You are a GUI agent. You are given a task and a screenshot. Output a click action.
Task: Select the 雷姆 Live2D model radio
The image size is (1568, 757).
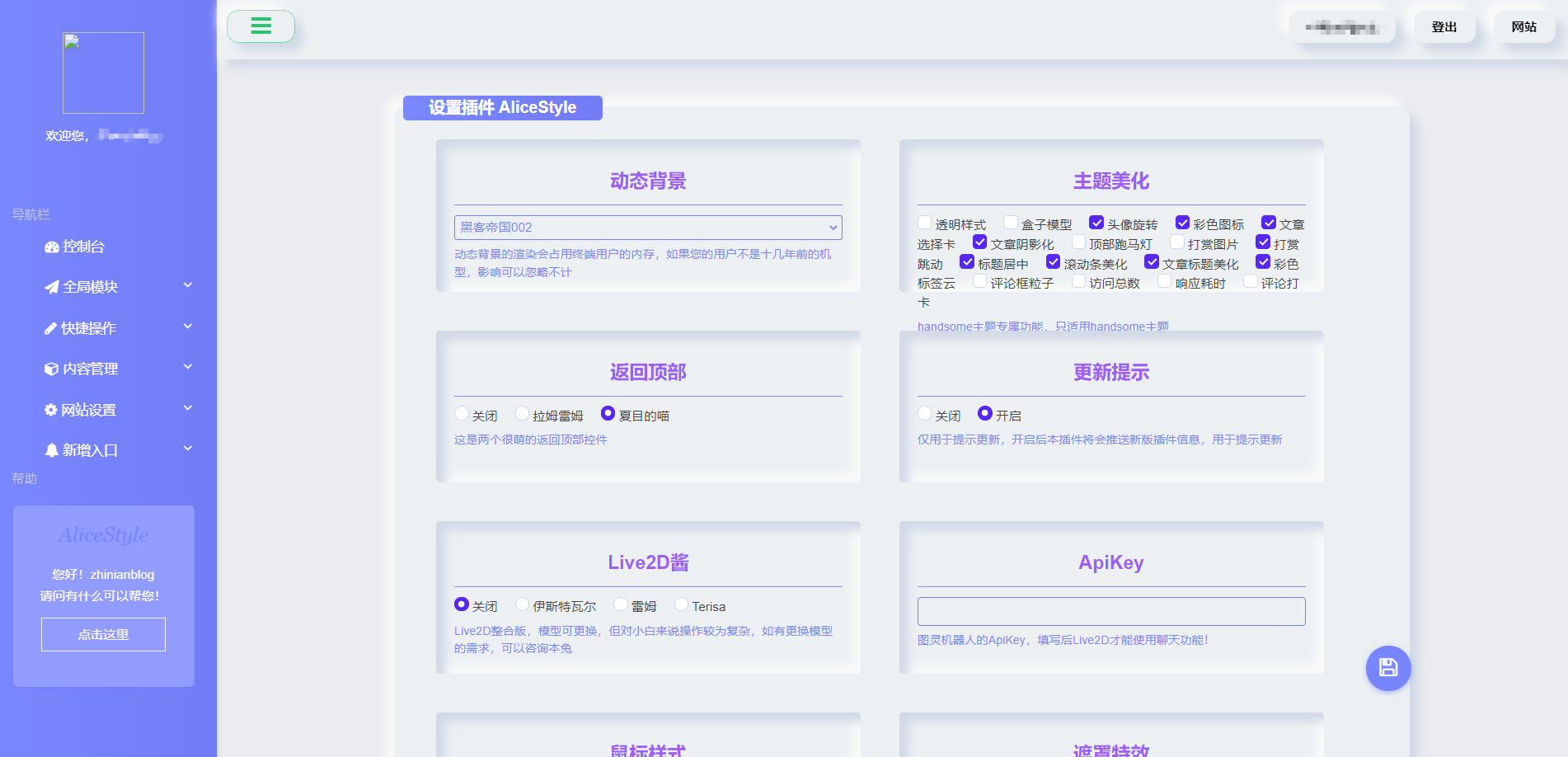621,604
